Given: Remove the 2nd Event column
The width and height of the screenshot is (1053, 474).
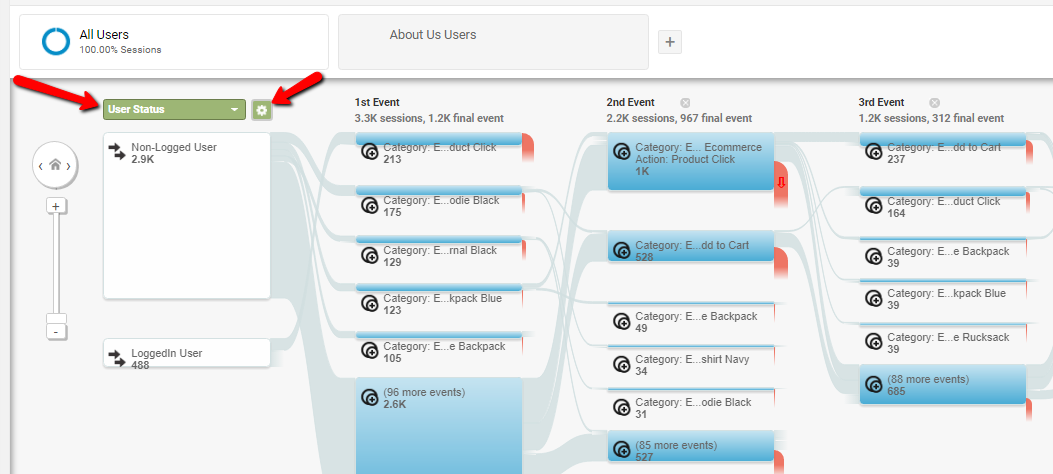Looking at the screenshot, I should 685,103.
